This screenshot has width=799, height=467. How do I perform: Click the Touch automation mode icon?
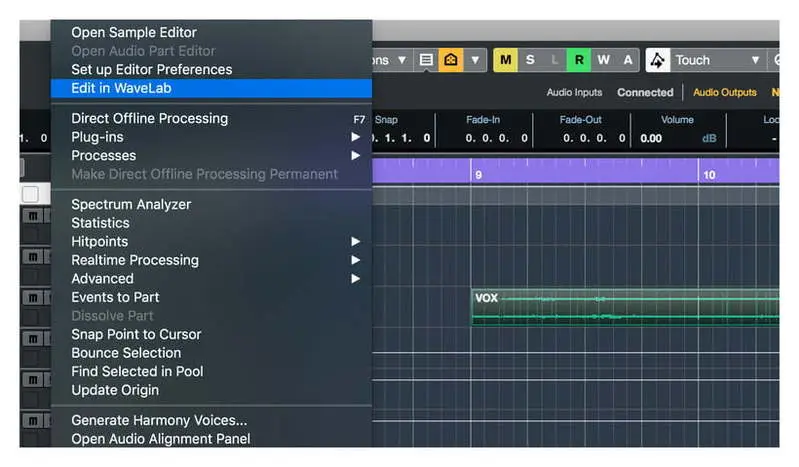658,60
